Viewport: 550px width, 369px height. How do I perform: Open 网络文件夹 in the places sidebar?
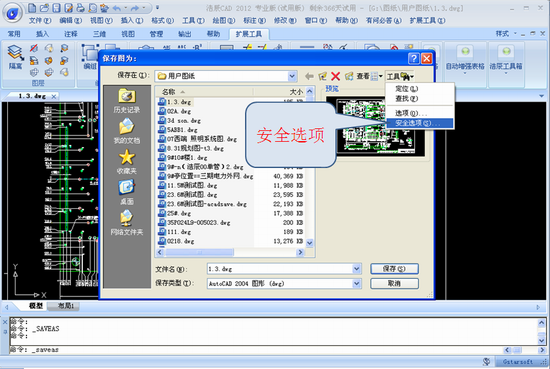[x=127, y=222]
